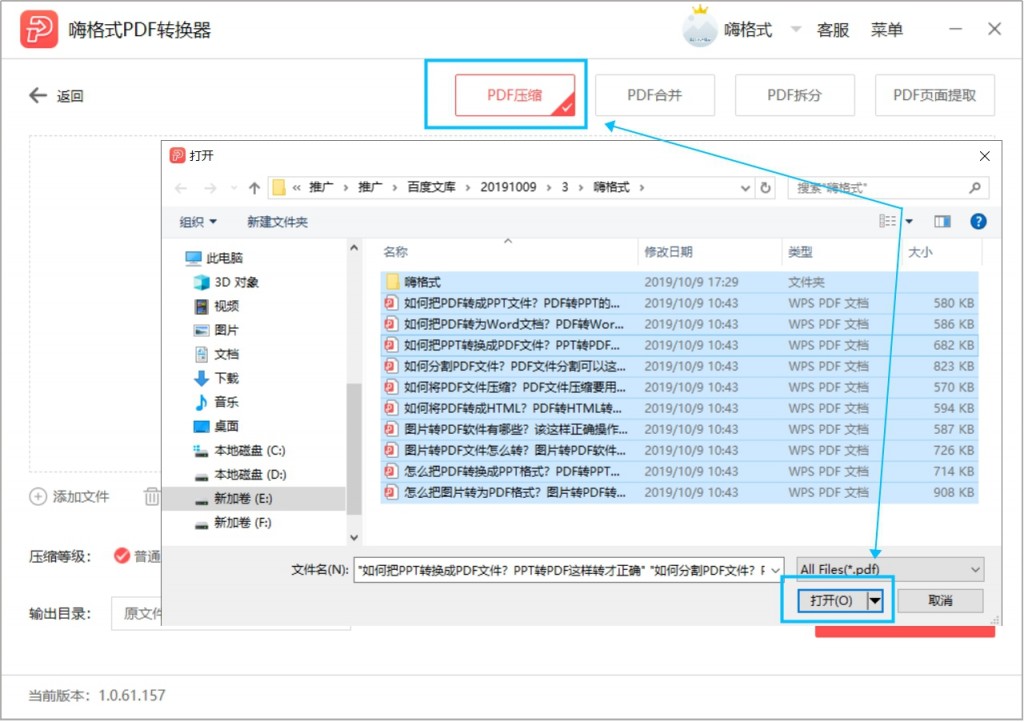This screenshot has height=722, width=1024.
Task: Click the 取消 button
Action: tap(940, 600)
